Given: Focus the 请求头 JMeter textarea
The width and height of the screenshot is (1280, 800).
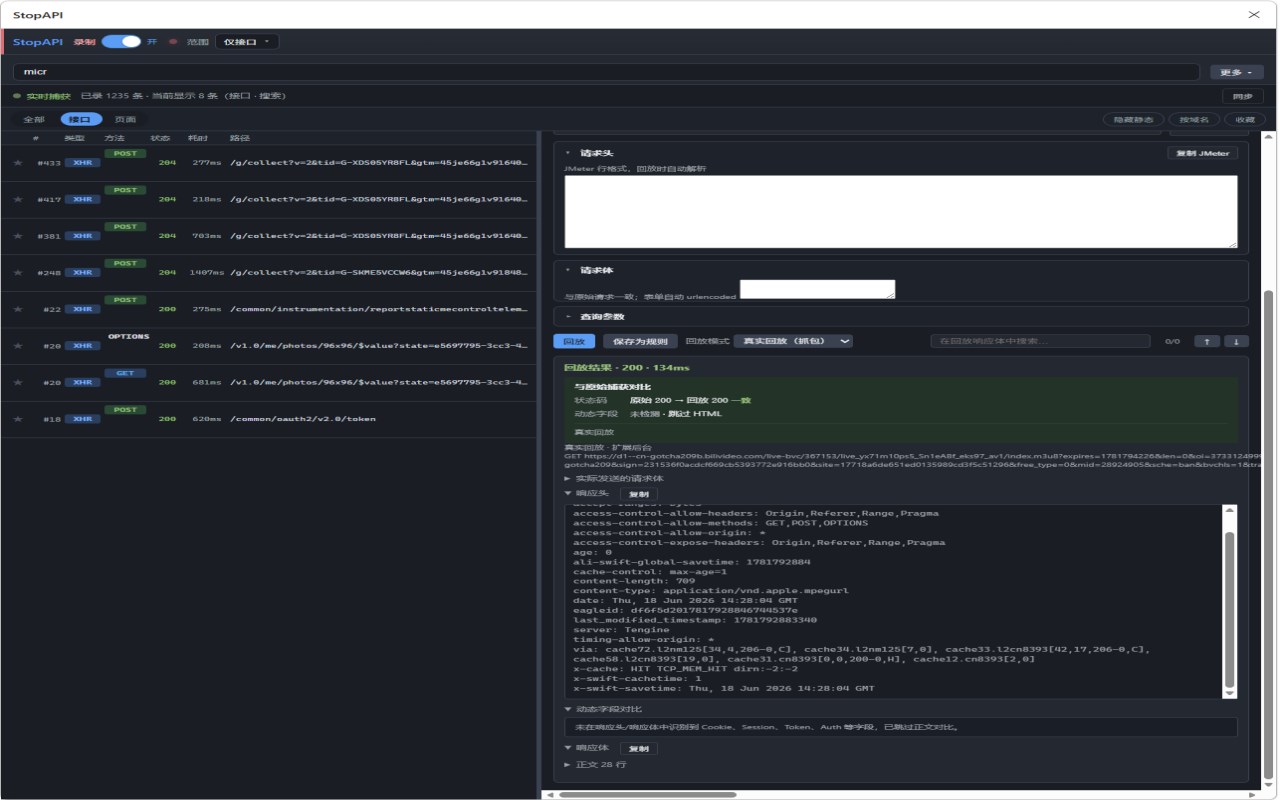Looking at the screenshot, I should (x=901, y=212).
